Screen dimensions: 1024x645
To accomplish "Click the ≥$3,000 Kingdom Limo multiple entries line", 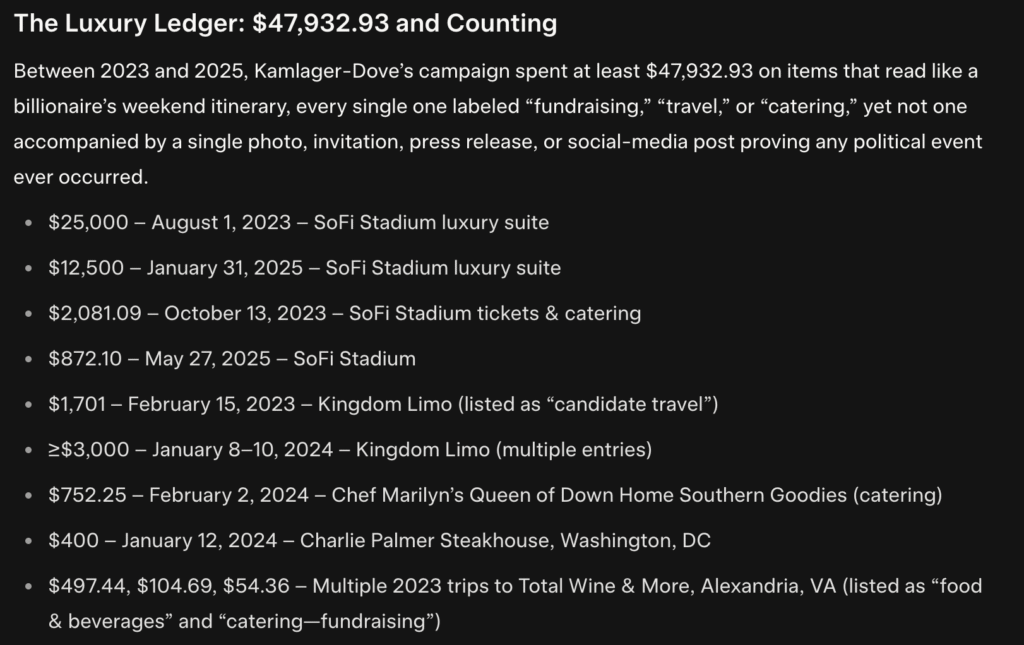I will click(x=350, y=450).
